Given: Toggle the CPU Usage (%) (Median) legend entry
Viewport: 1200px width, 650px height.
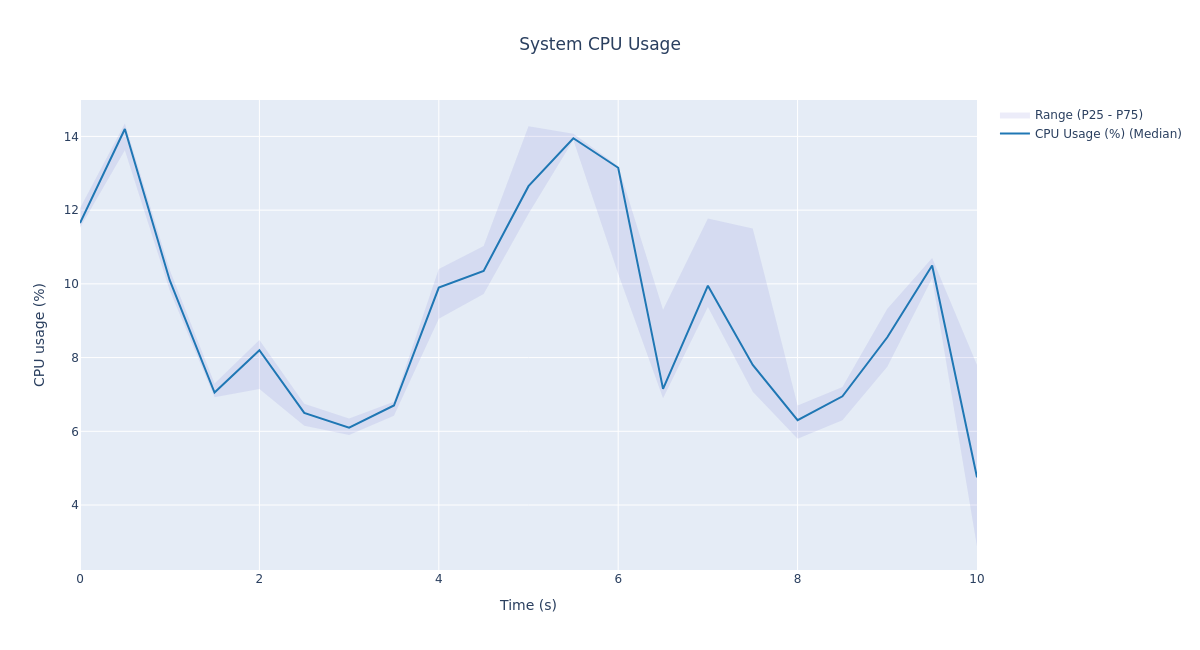Looking at the screenshot, I should (x=1107, y=134).
